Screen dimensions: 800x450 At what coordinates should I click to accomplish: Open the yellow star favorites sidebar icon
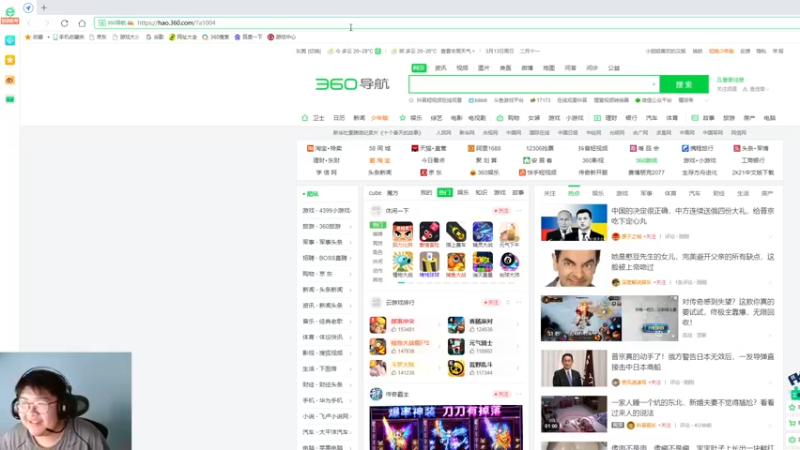click(x=10, y=60)
